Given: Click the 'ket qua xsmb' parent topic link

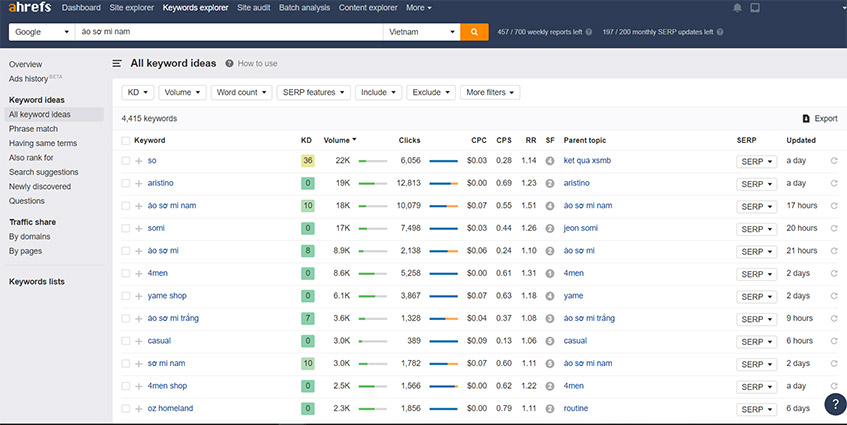Looking at the screenshot, I should click(x=587, y=160).
